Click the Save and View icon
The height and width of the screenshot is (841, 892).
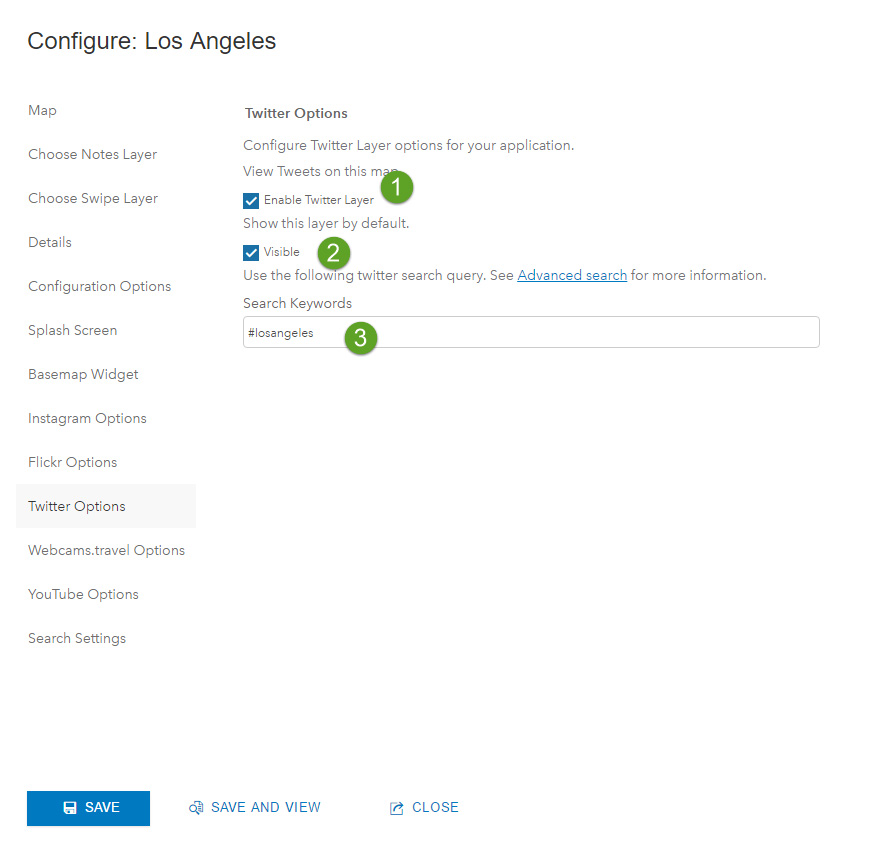[196, 808]
